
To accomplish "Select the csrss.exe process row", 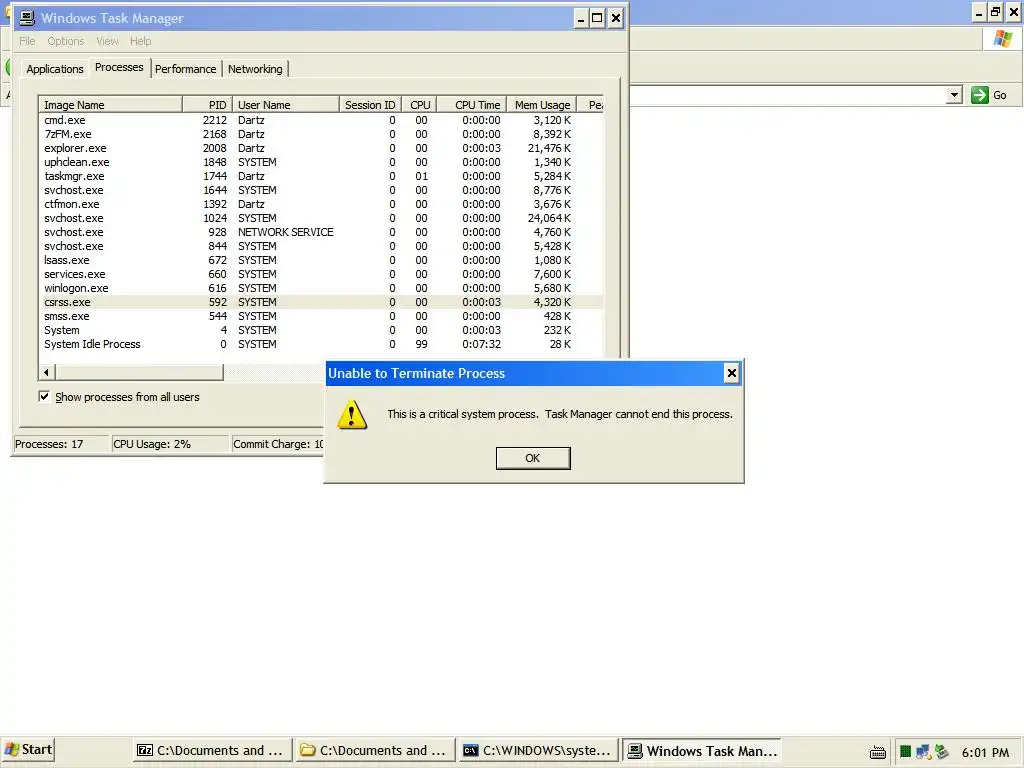I will click(321, 302).
